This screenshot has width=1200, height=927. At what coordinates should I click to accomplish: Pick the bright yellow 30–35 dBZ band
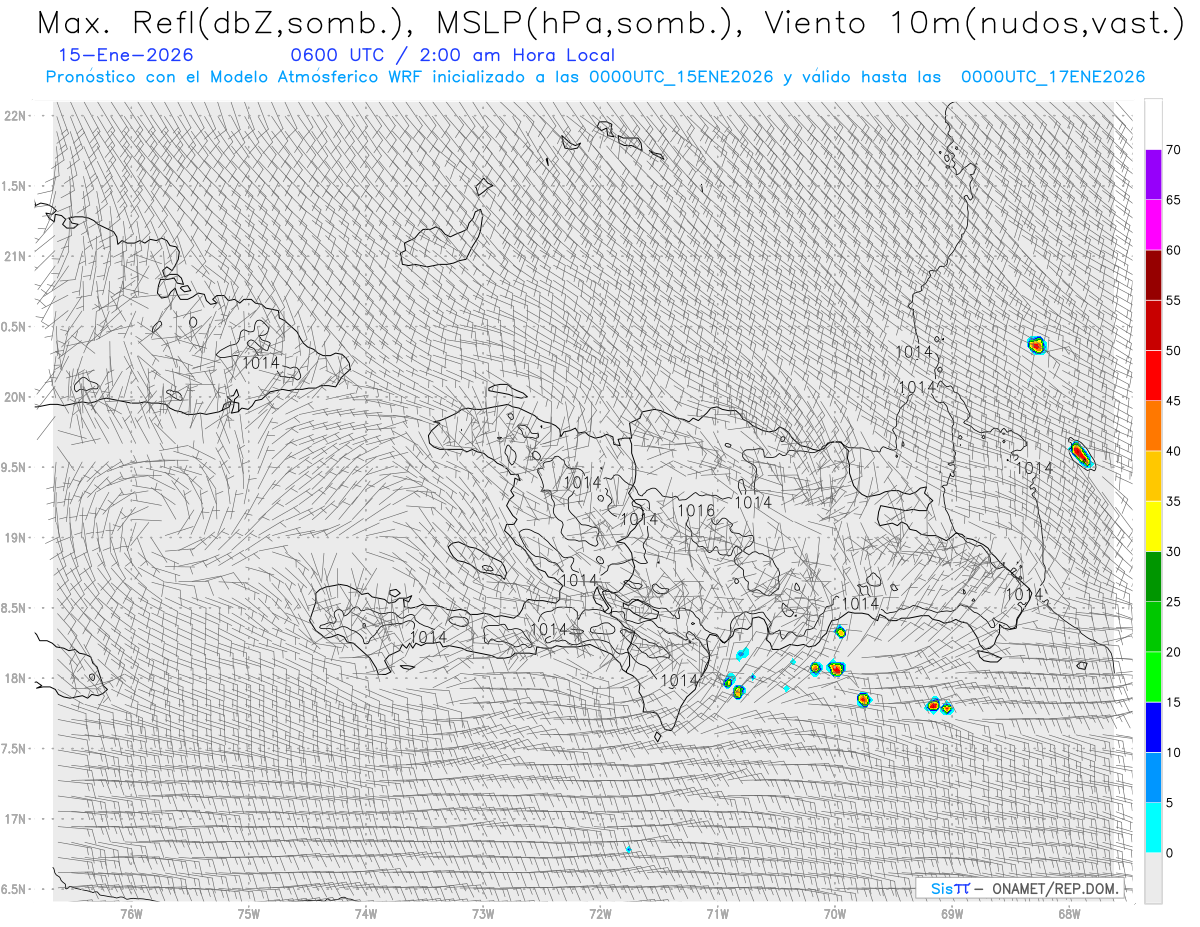pyautogui.click(x=1153, y=526)
